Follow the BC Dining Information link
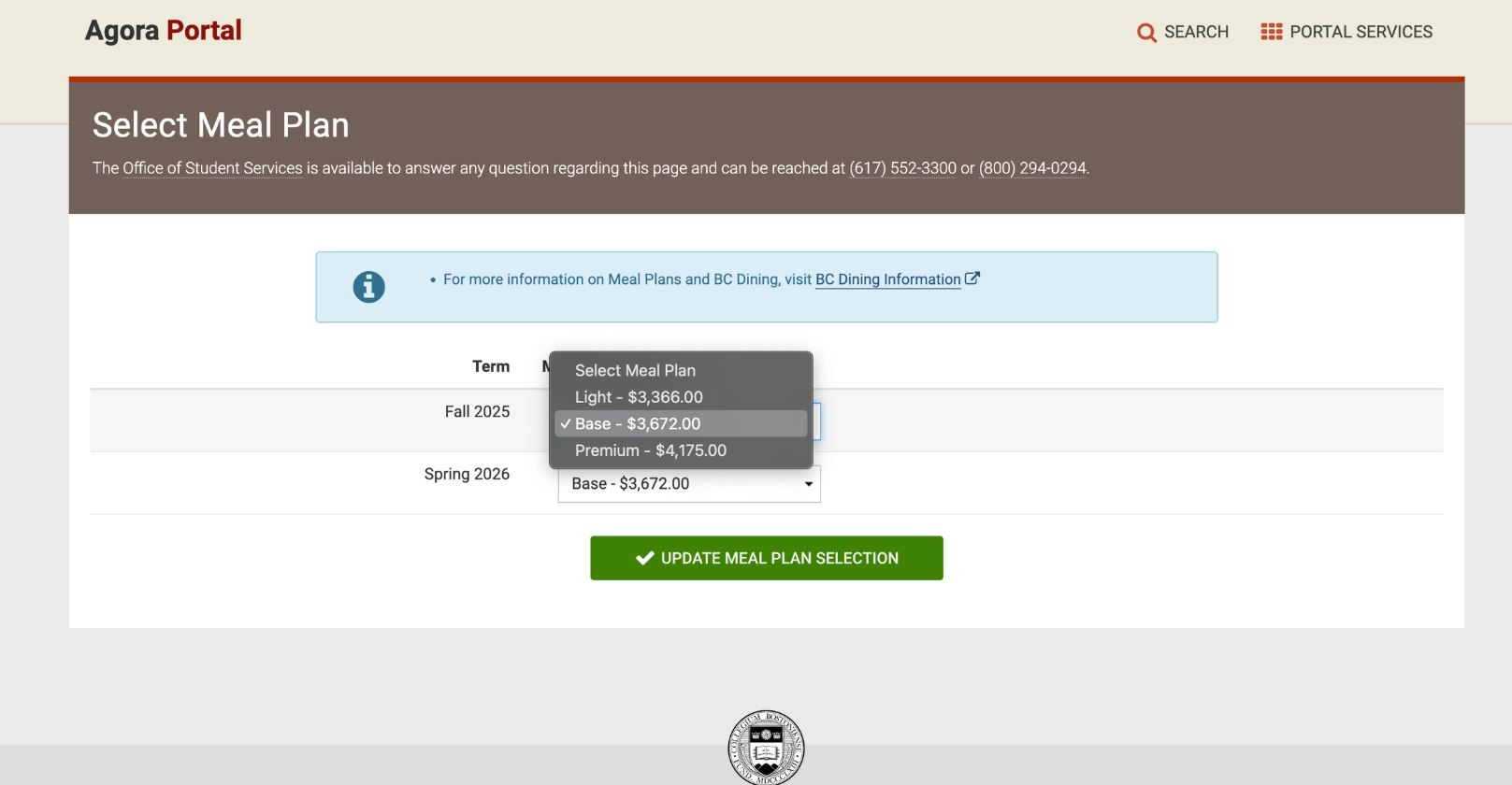Viewport: 1512px width, 785px height. pos(887,279)
